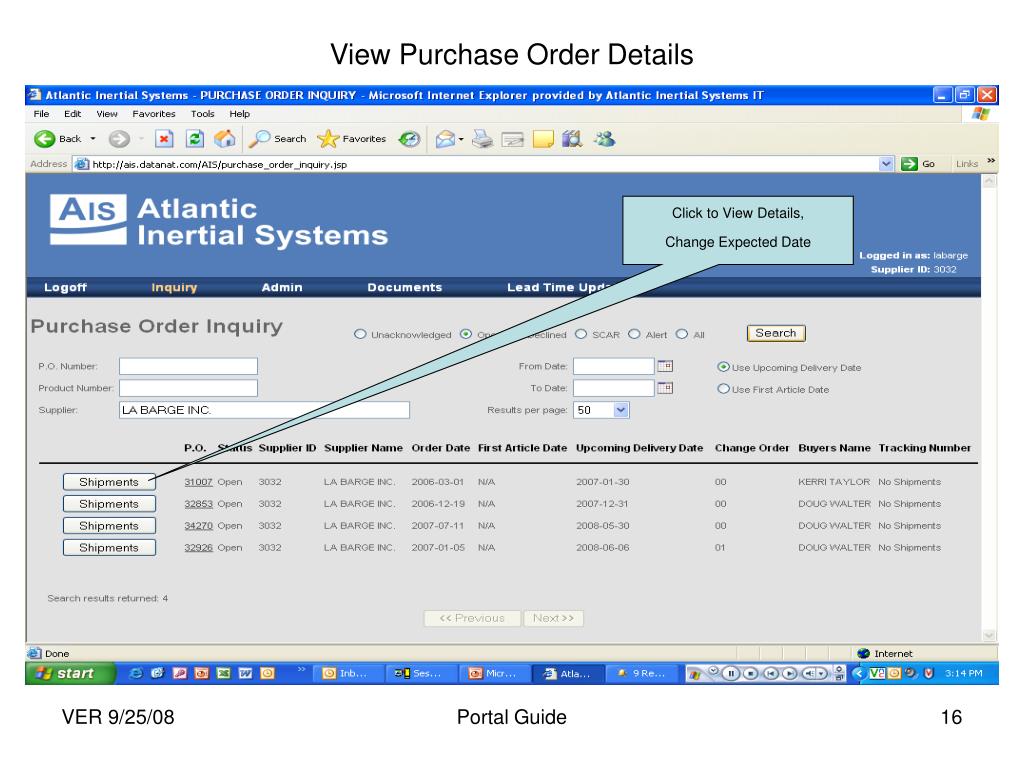
Task: Click the Product Number input field
Action: point(188,388)
